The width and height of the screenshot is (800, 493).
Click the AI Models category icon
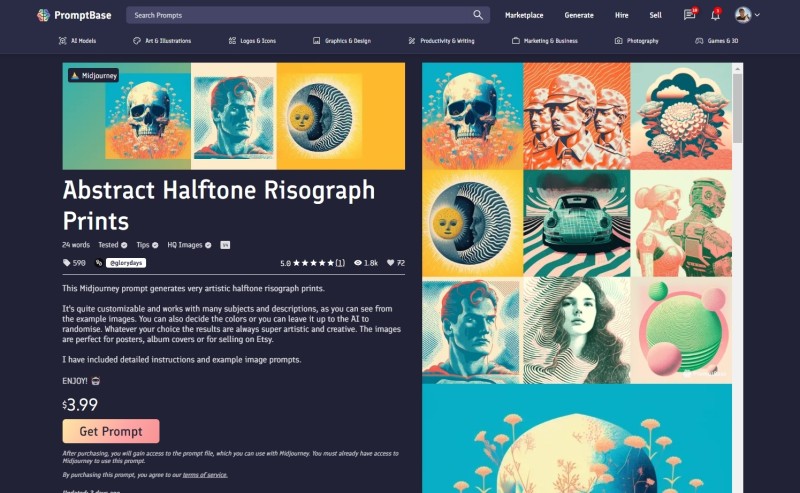click(63, 41)
